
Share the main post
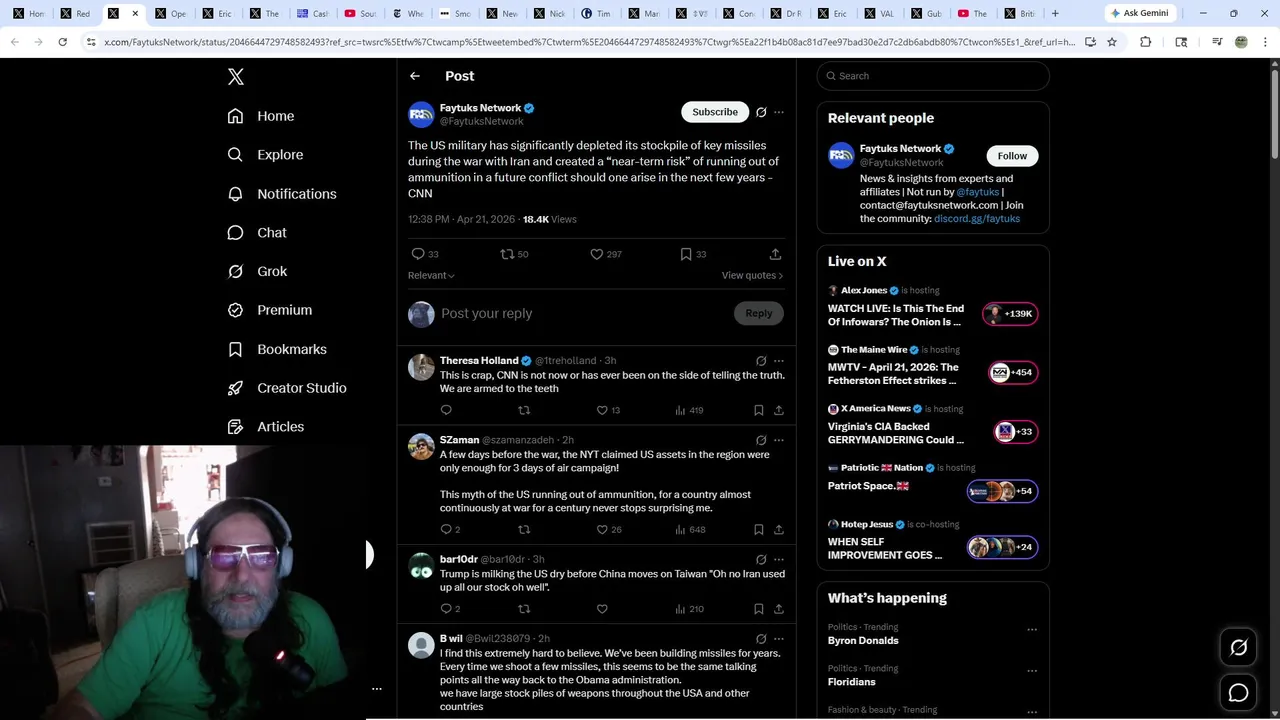pos(775,254)
